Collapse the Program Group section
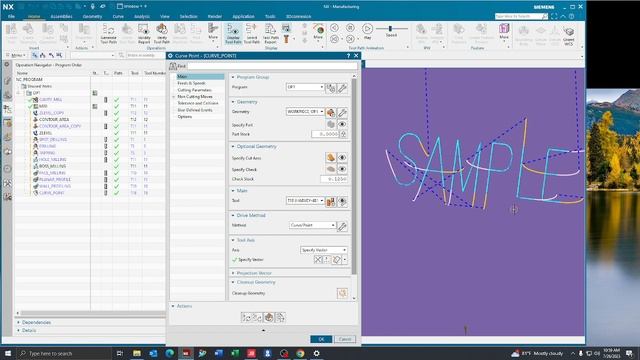This screenshot has width=640, height=360. [233, 77]
